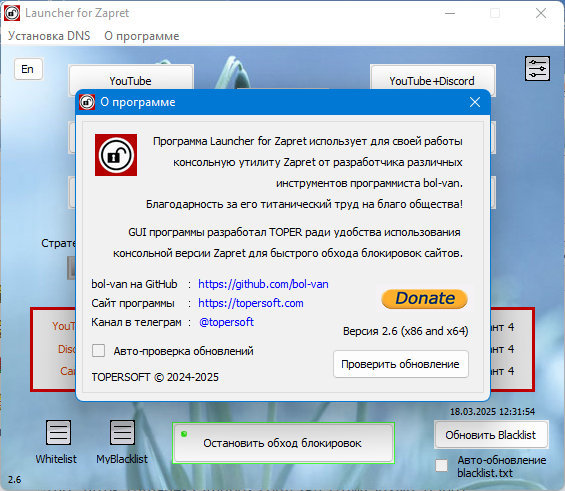Click the YouTube+Discord strategy button
Screen dimensions: 565x491
432,77
